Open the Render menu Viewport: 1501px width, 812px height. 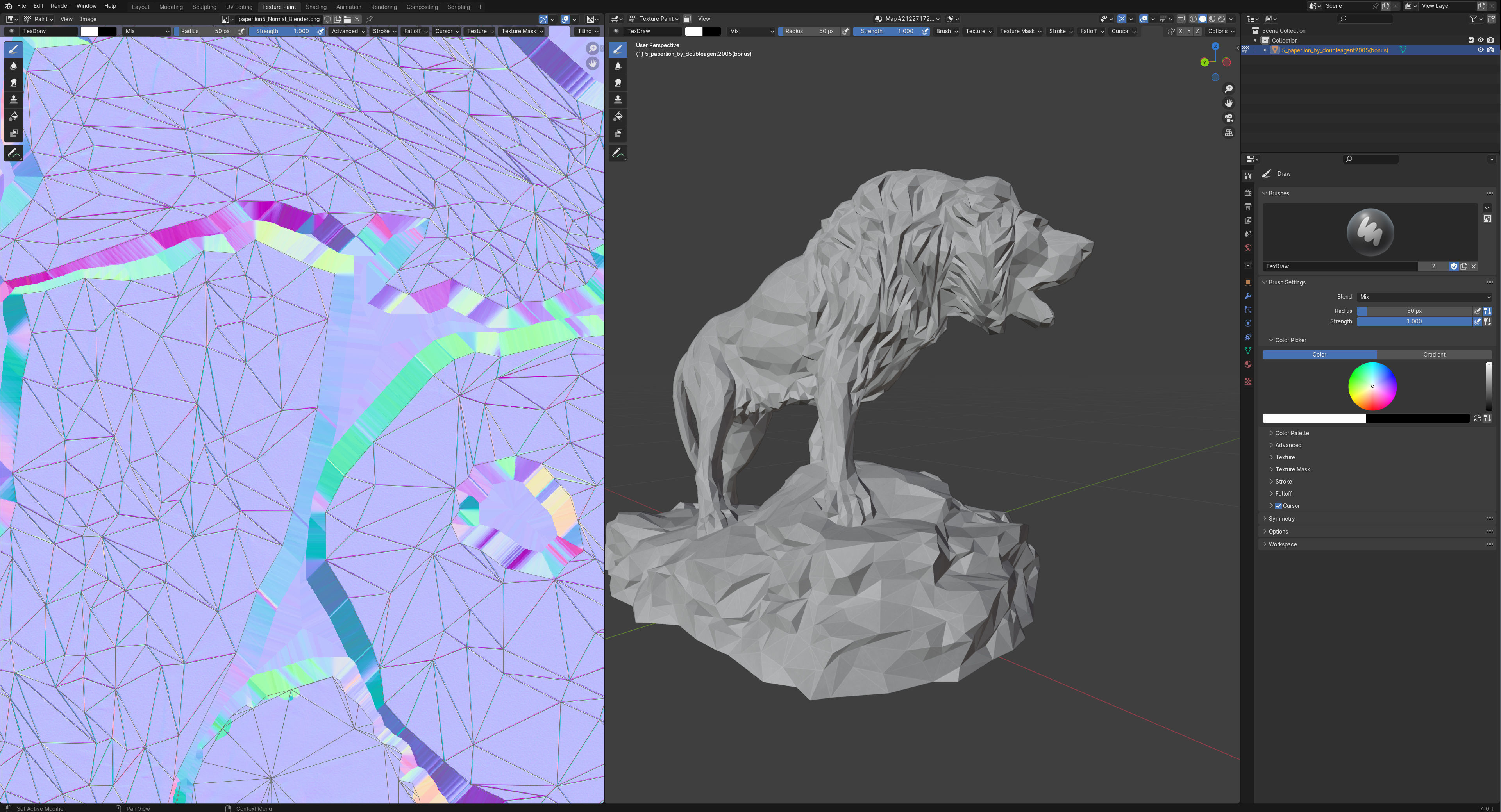[x=60, y=6]
